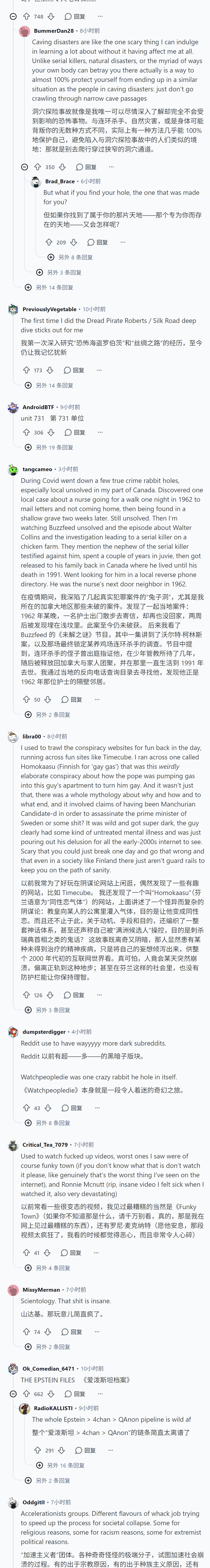Upvote PreviouslyVegetable's Silk Road comment
Viewport: 210px width, 1568px height.
pos(26,370)
